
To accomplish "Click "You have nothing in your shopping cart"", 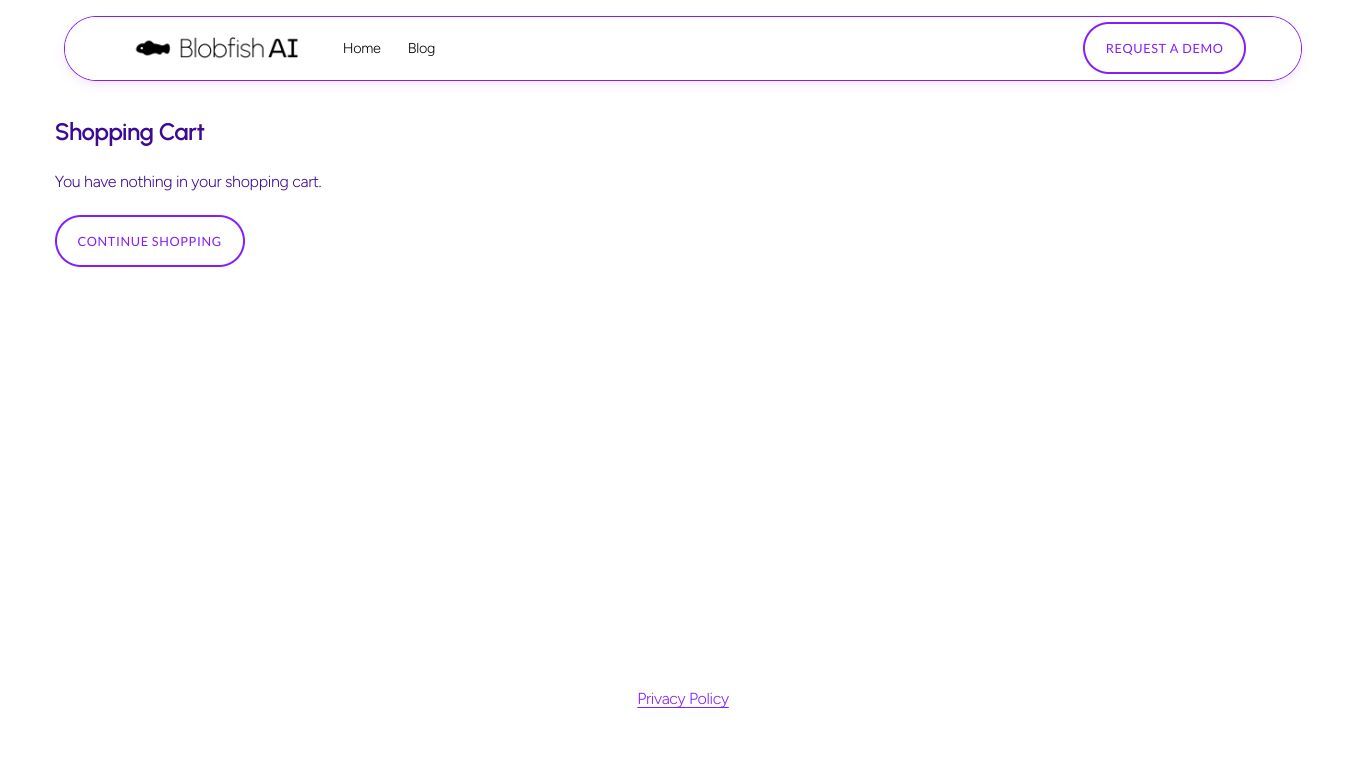I will click(188, 182).
